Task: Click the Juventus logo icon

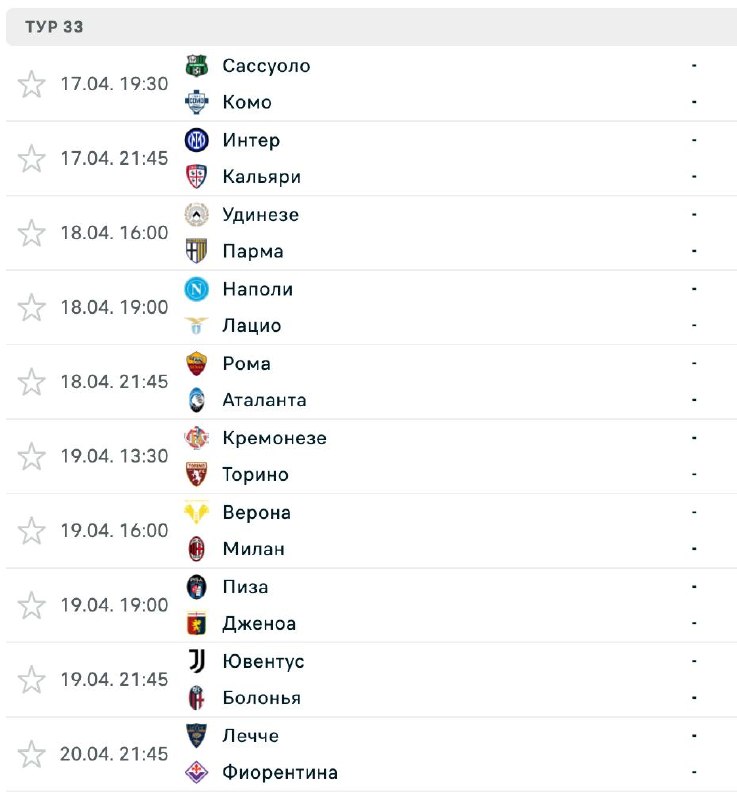Action: point(196,661)
